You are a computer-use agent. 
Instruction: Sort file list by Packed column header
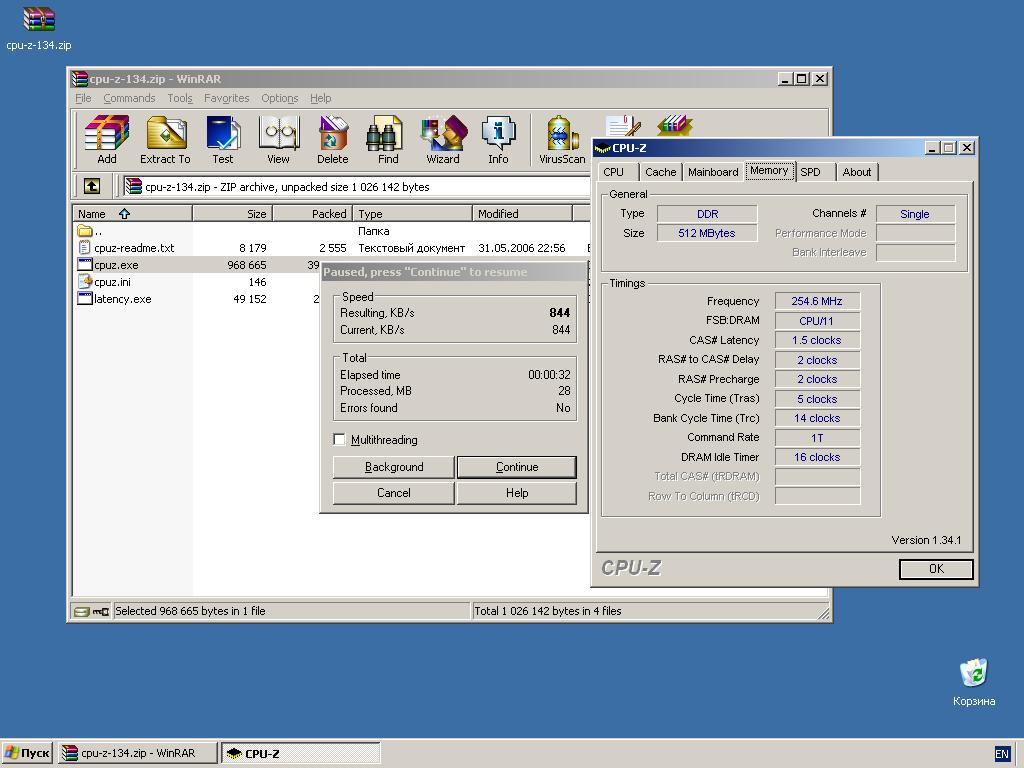(x=313, y=214)
